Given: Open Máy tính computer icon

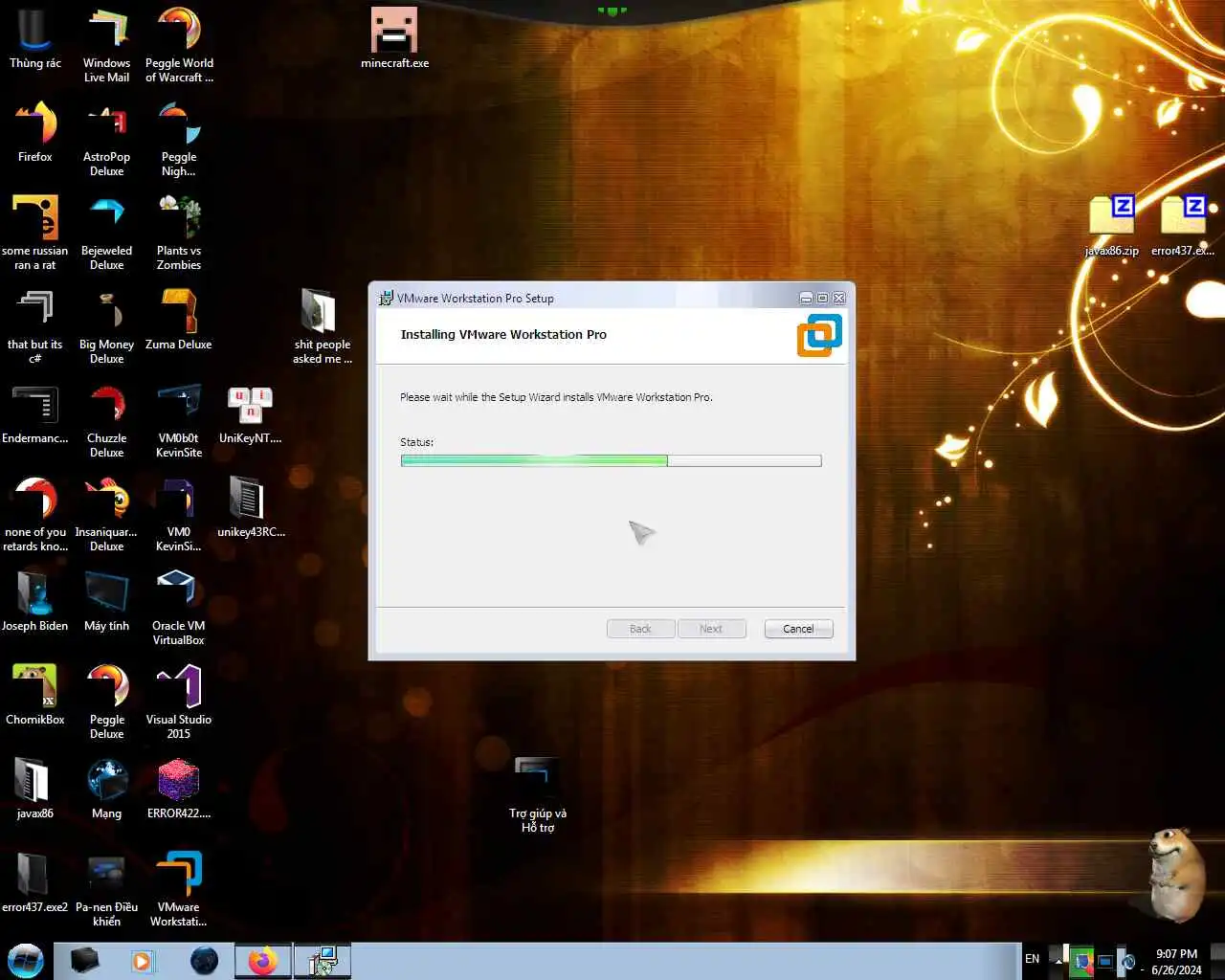Looking at the screenshot, I should (106, 601).
